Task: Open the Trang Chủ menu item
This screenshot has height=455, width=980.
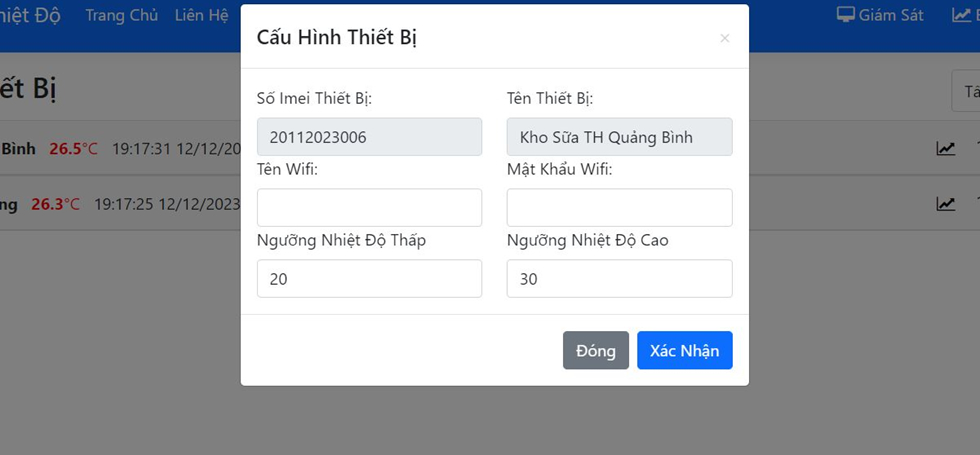Action: pos(122,16)
